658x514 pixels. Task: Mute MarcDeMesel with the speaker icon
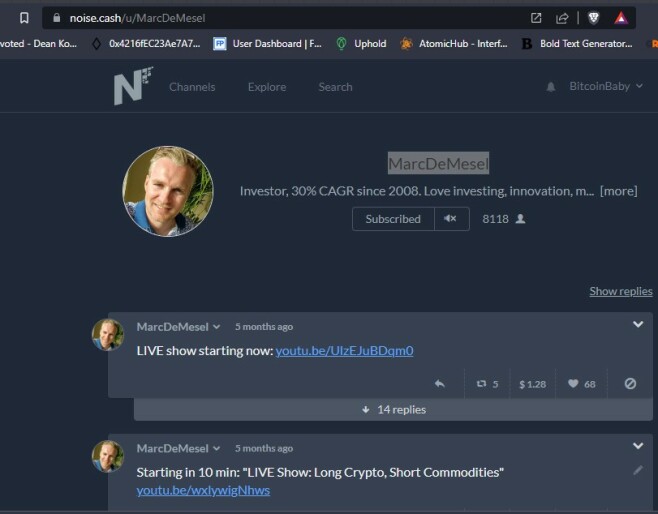pyautogui.click(x=452, y=219)
